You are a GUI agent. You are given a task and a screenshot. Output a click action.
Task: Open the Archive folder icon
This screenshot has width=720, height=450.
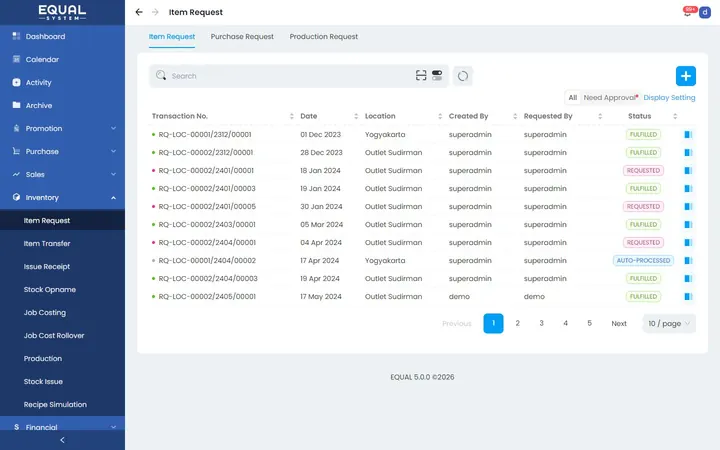pyautogui.click(x=17, y=105)
